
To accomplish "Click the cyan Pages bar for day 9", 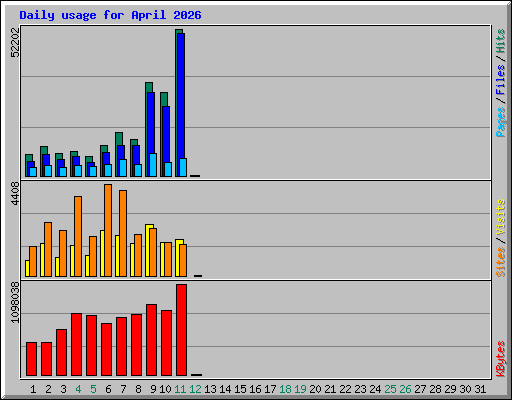I will (153, 165).
